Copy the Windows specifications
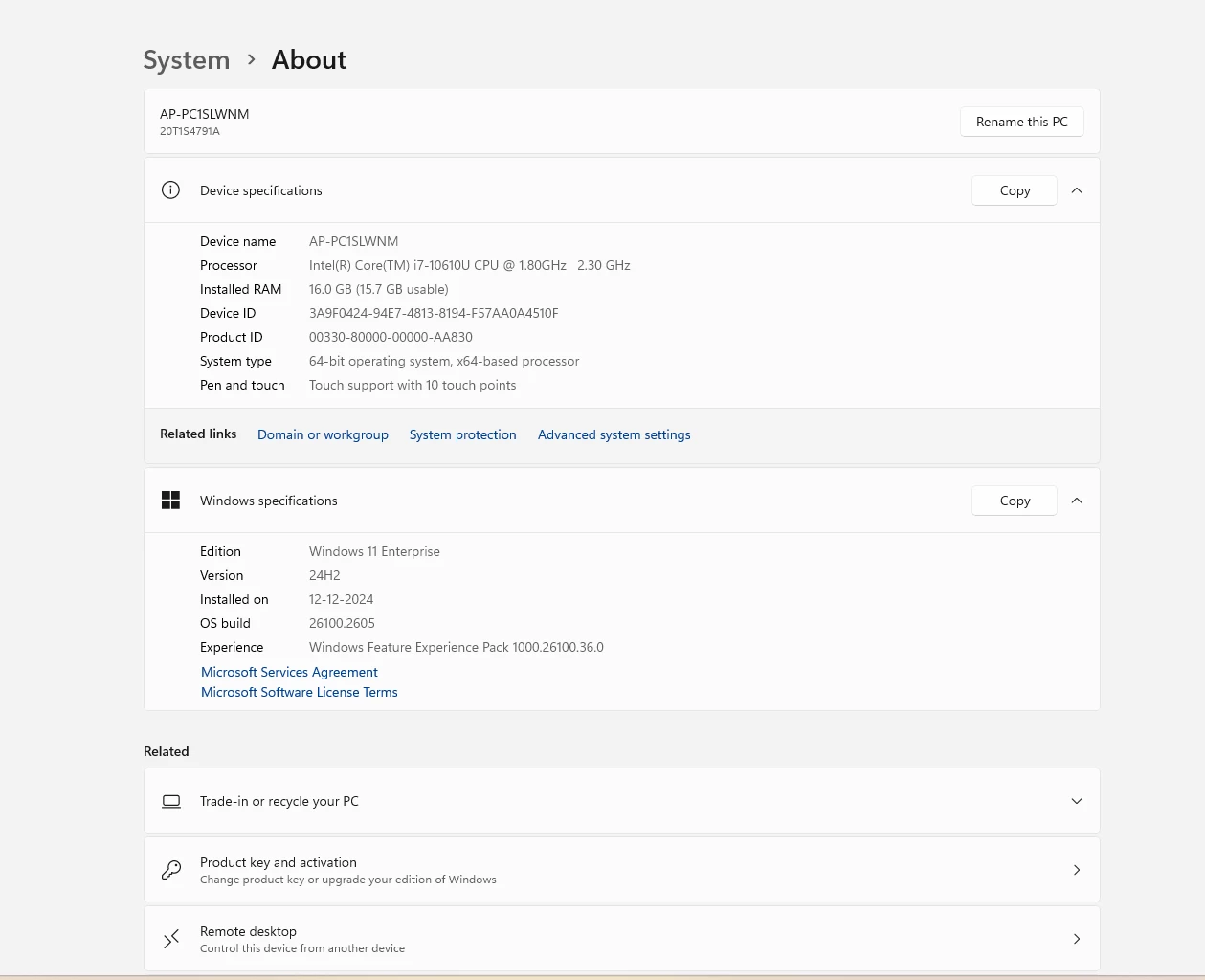 click(x=1015, y=501)
